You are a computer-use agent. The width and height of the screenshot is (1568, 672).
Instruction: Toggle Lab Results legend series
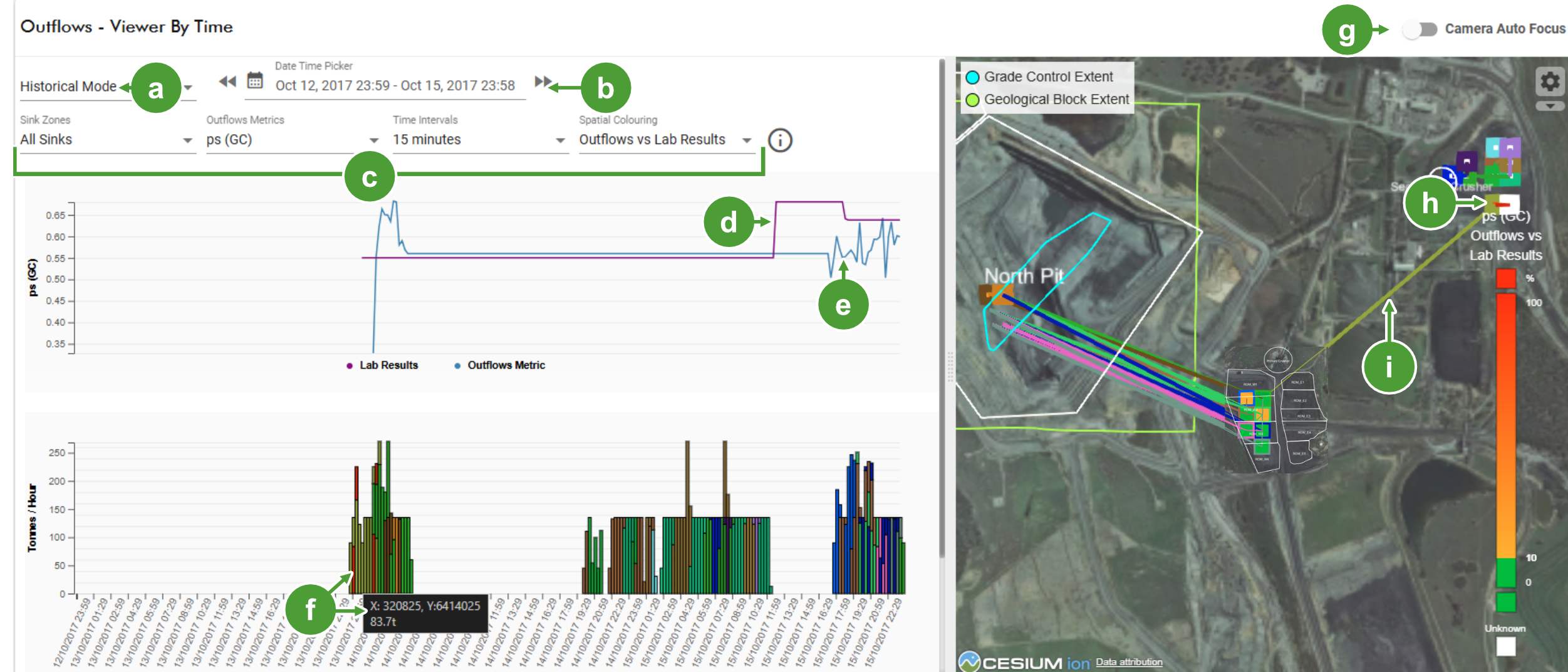(x=382, y=365)
